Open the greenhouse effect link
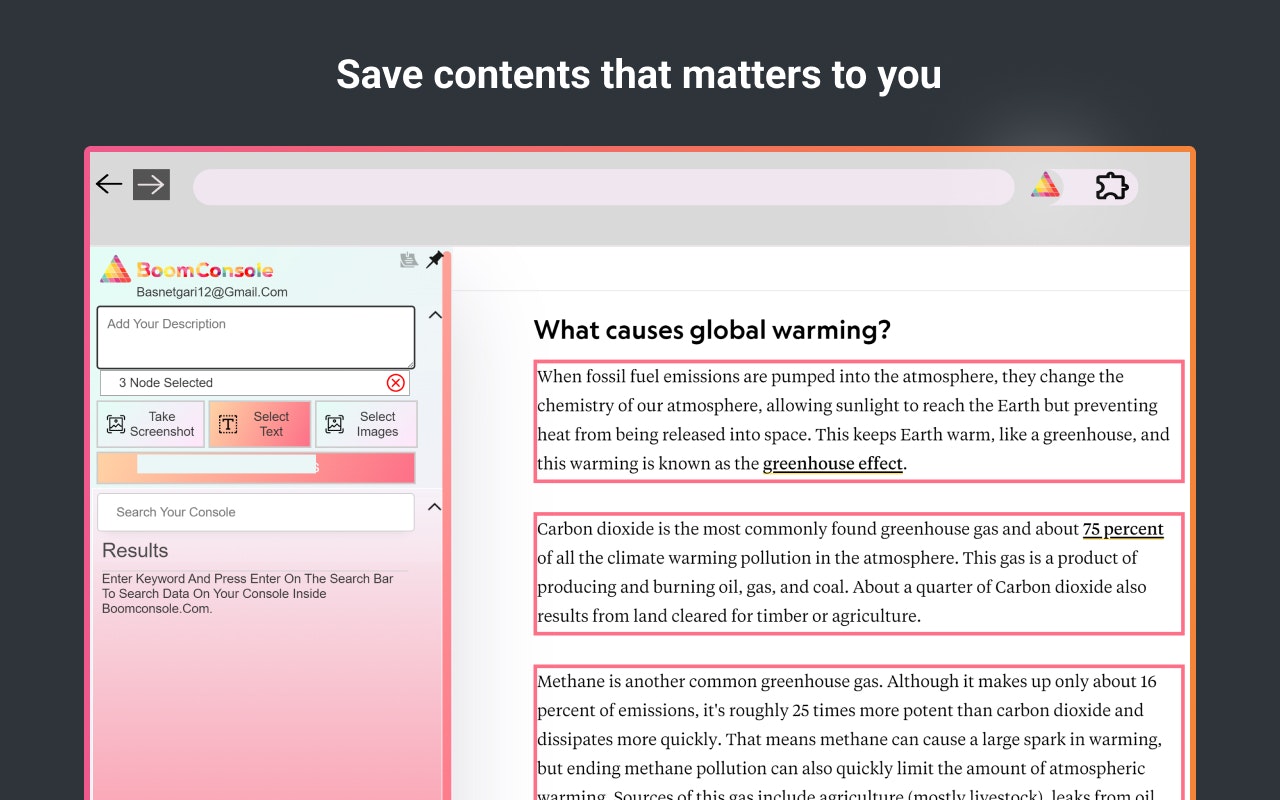 pyautogui.click(x=833, y=464)
